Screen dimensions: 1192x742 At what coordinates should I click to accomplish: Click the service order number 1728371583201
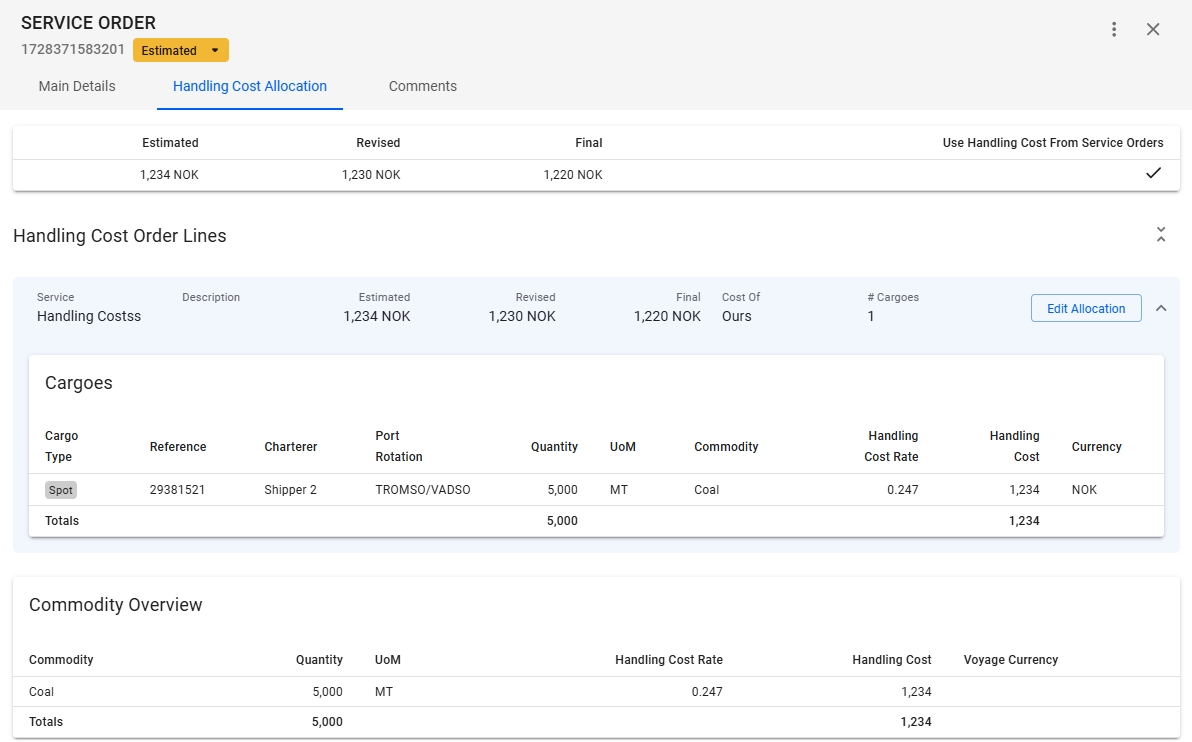(x=73, y=49)
